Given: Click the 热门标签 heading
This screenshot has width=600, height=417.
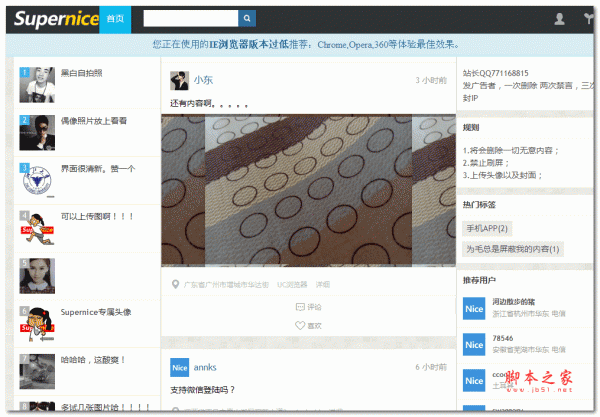Looking at the screenshot, I should click(x=479, y=205).
